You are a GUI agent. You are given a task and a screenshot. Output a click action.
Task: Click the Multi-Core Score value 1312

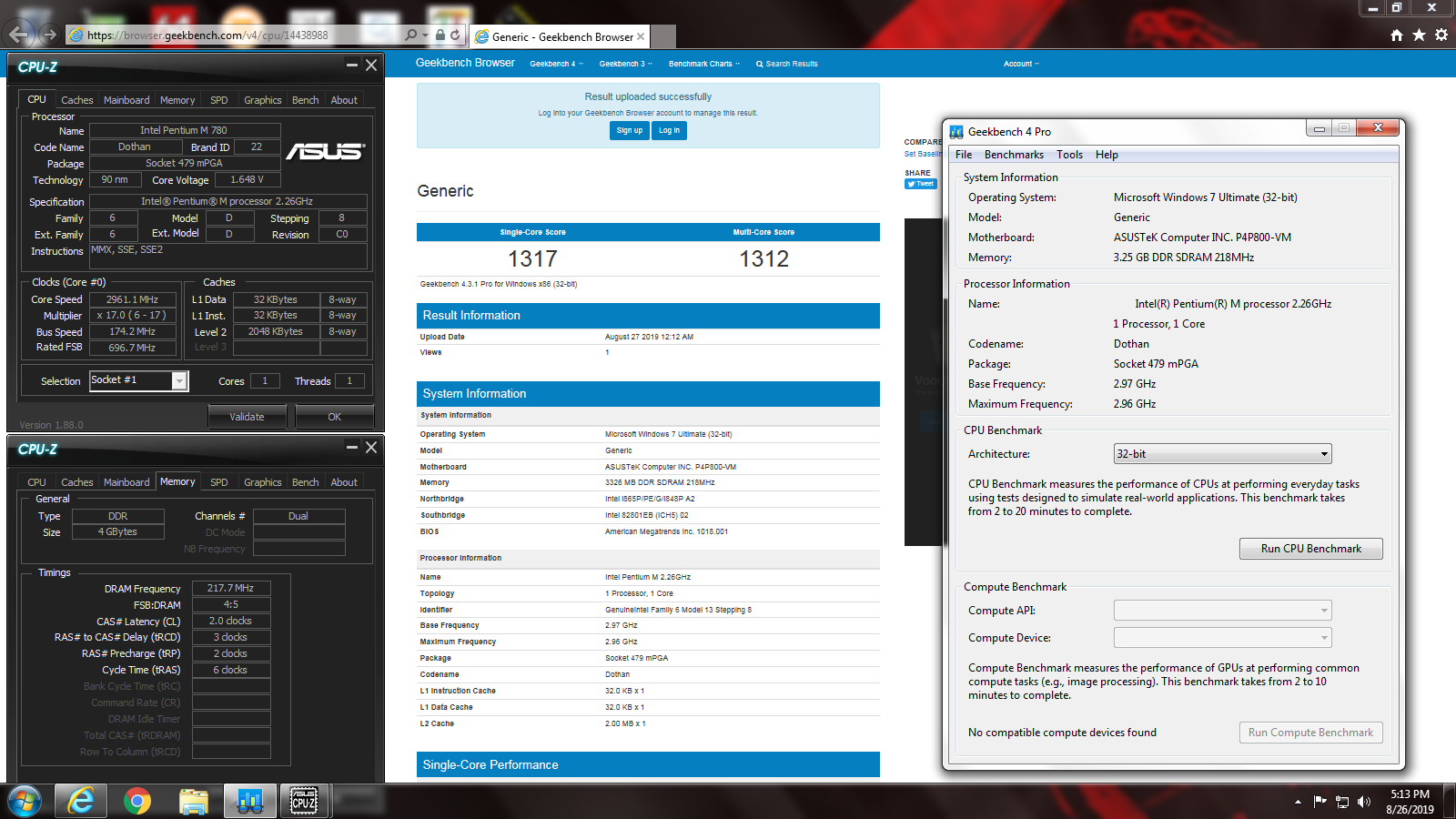(763, 259)
